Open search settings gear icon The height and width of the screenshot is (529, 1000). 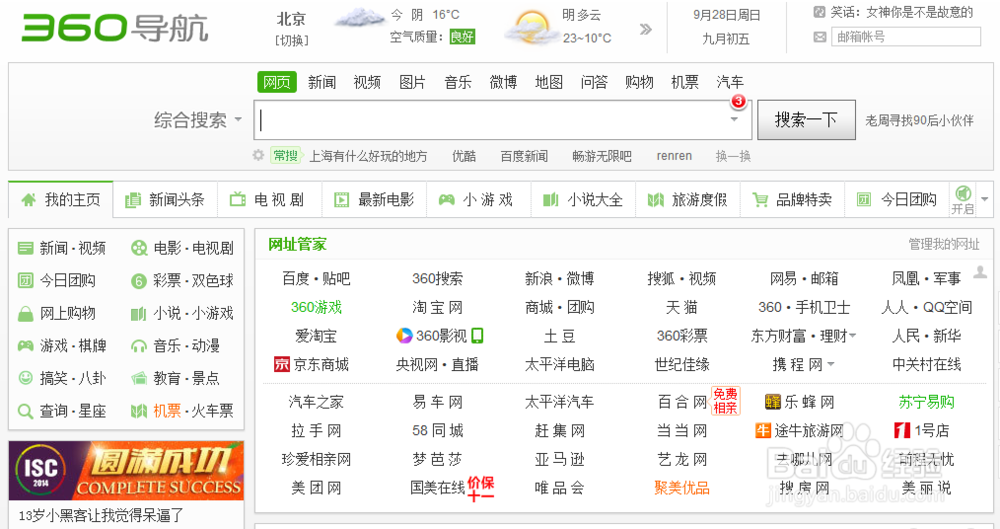(258, 155)
